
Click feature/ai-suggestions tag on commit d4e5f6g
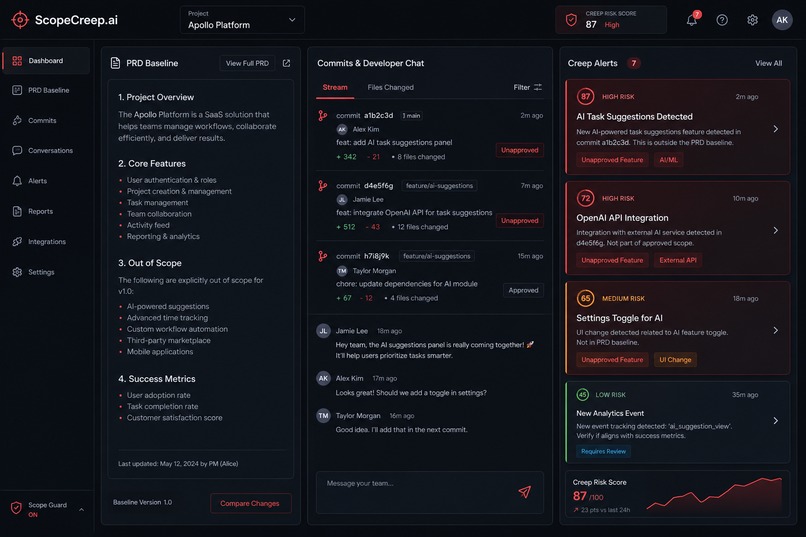coord(439,186)
